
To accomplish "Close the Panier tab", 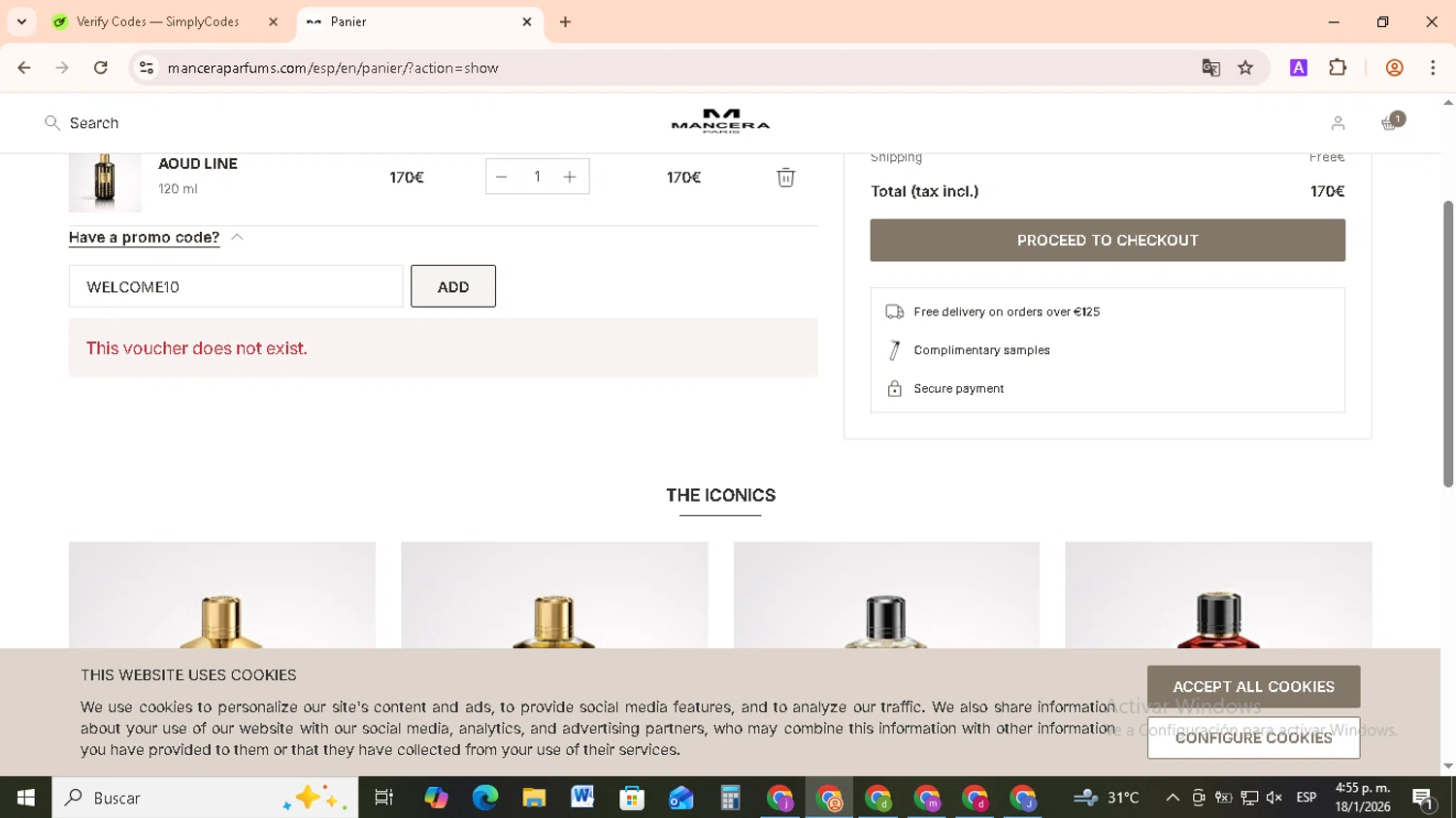I will click(527, 21).
